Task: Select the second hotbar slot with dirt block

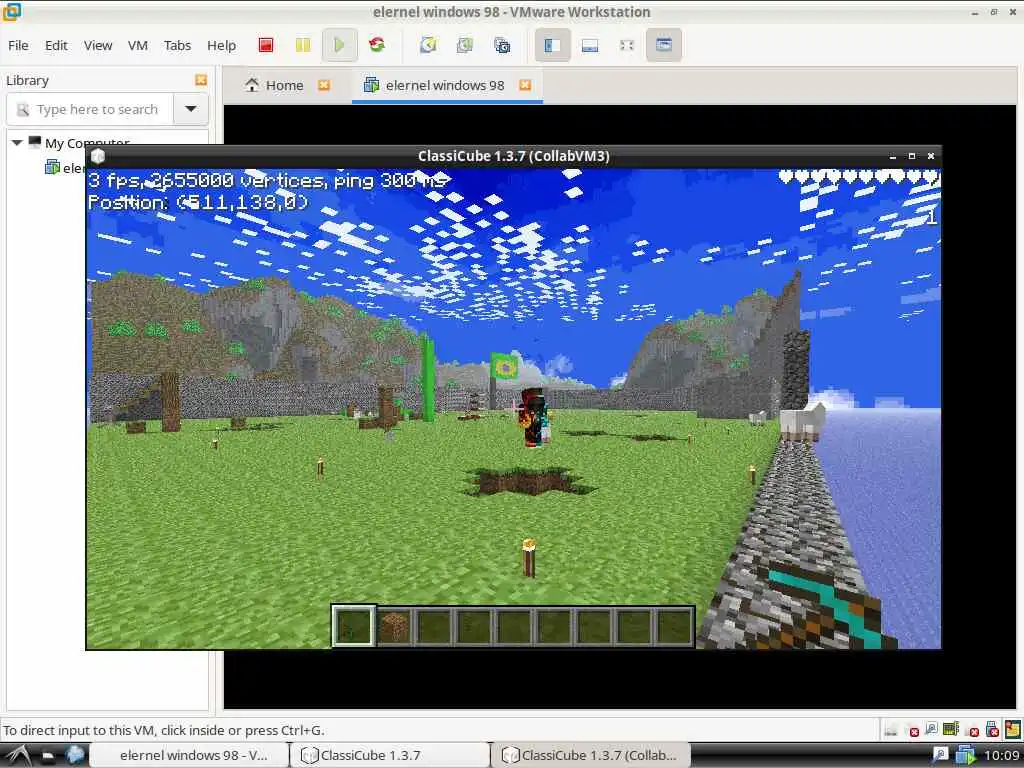Action: (394, 626)
